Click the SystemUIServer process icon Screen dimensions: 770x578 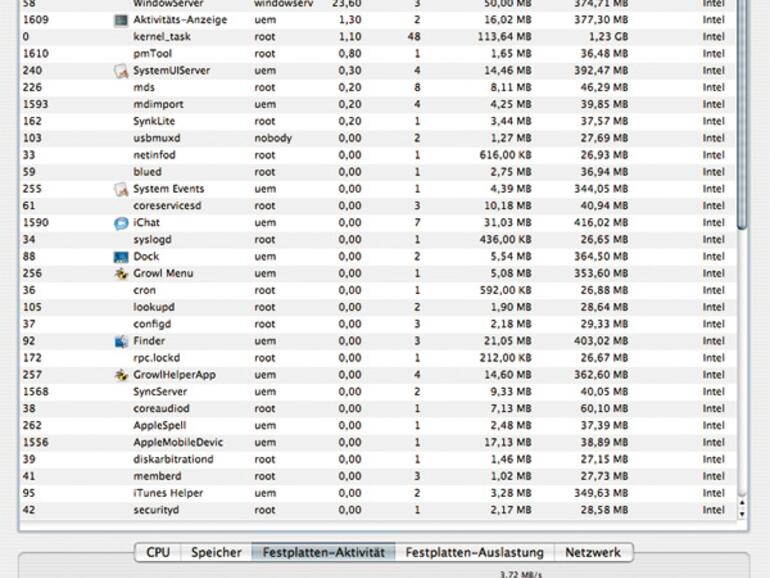pyautogui.click(x=121, y=71)
